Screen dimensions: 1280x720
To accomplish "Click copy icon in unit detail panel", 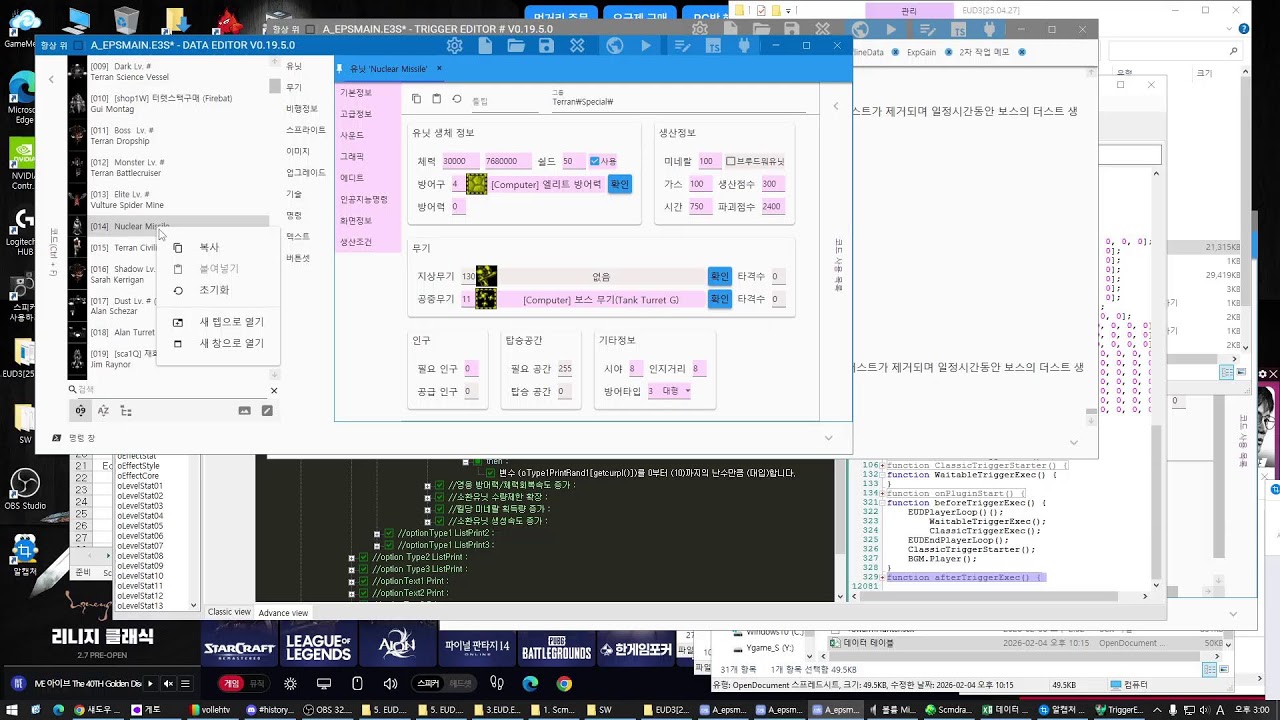I will (416, 99).
